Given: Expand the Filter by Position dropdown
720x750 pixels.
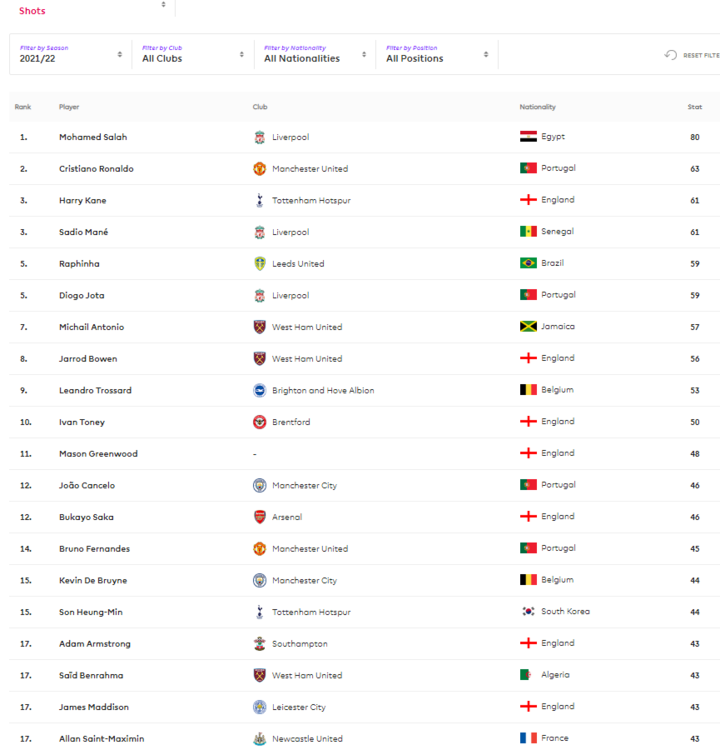Looking at the screenshot, I should [x=437, y=54].
